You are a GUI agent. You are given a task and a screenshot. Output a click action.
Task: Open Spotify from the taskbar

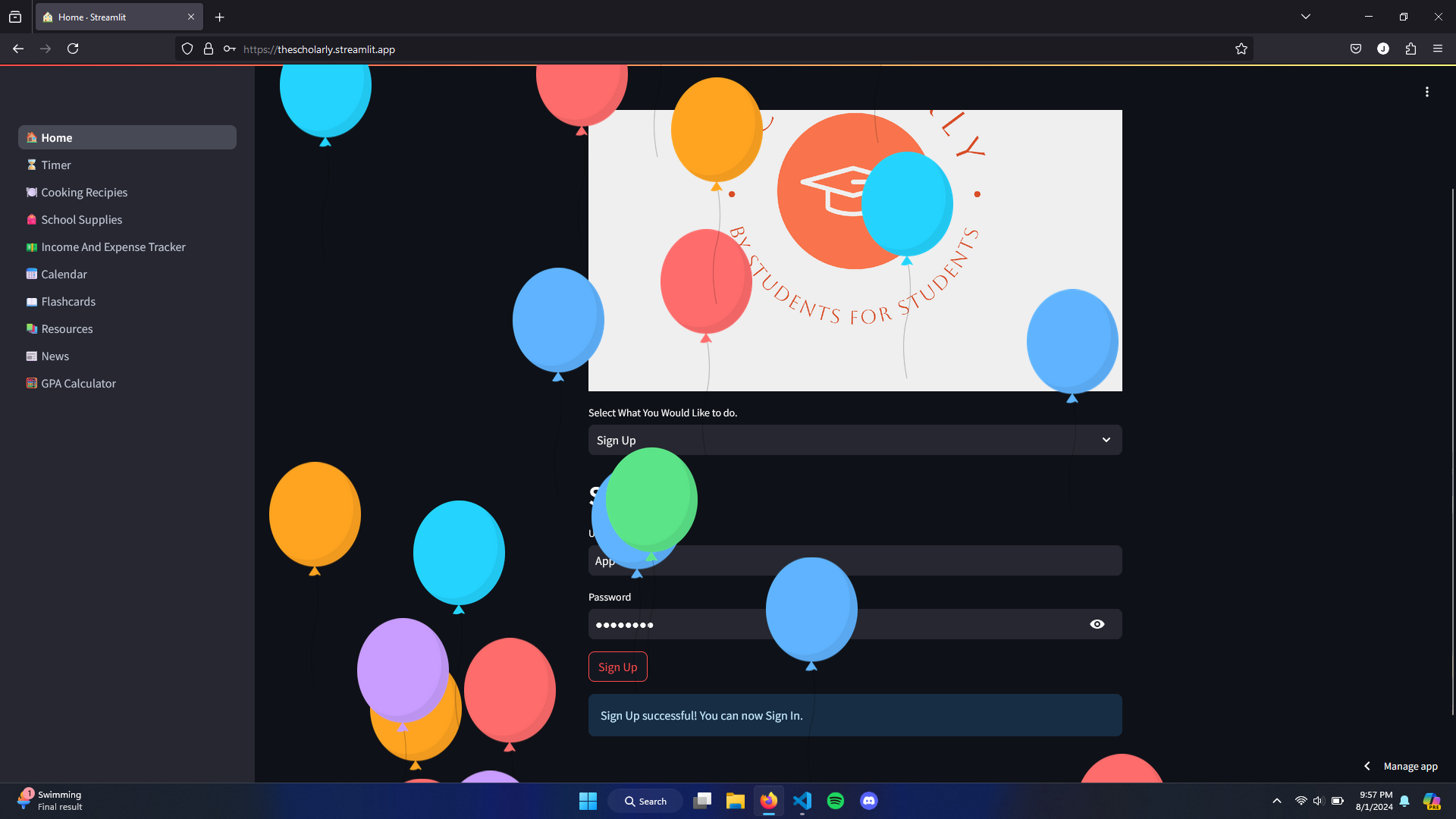(x=835, y=801)
